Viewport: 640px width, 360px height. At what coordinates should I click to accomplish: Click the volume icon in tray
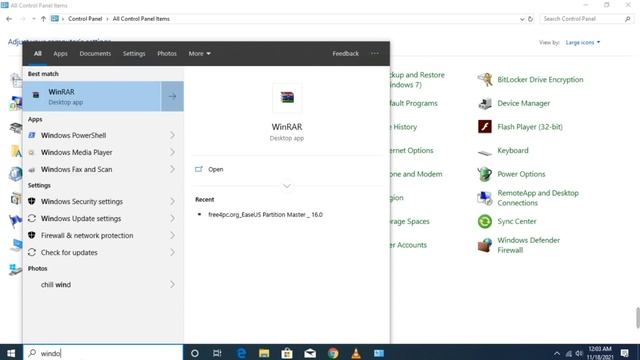[x=579, y=353]
